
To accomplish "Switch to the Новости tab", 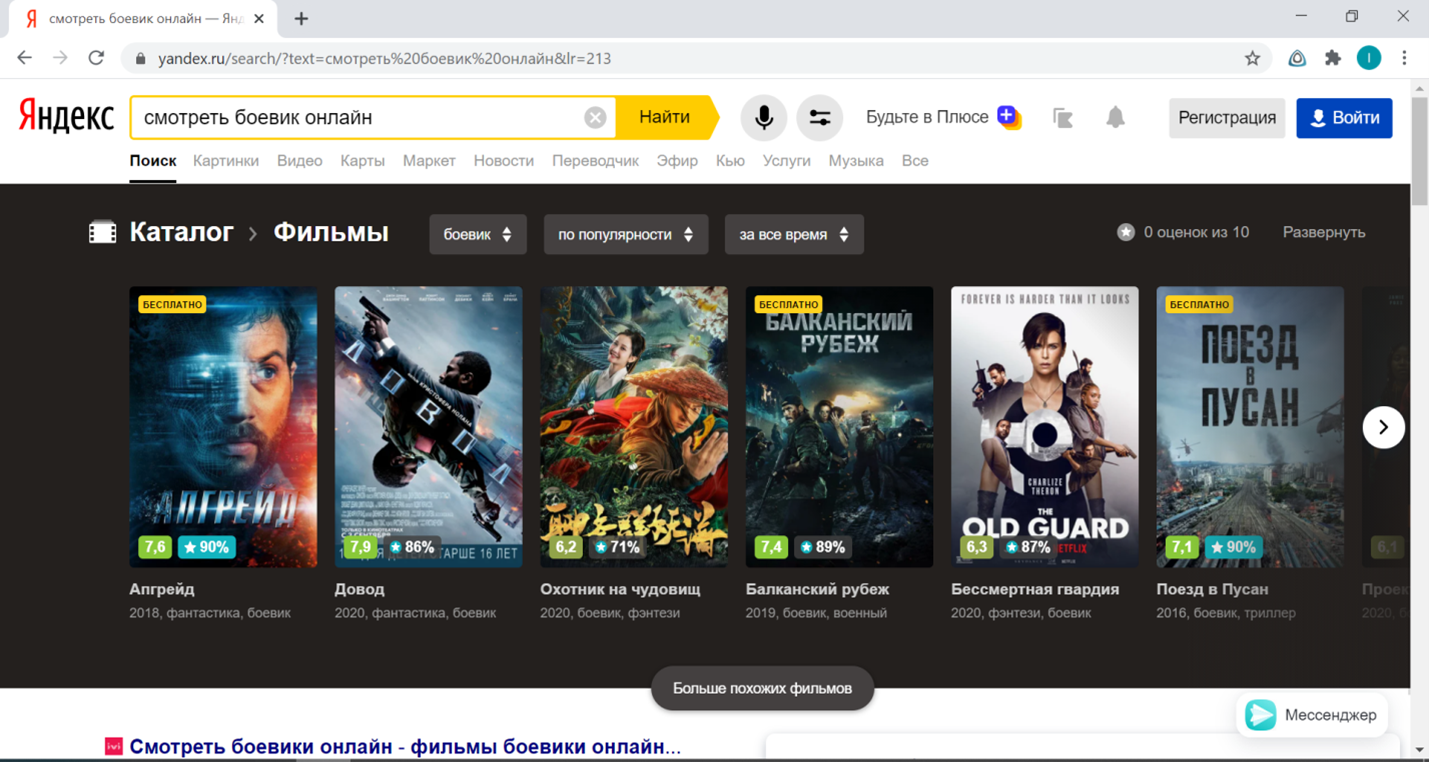I will tap(504, 161).
